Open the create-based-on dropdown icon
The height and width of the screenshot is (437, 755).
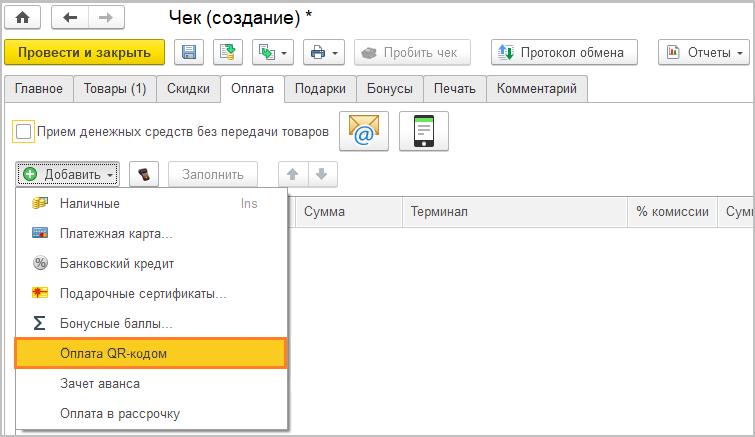point(273,52)
